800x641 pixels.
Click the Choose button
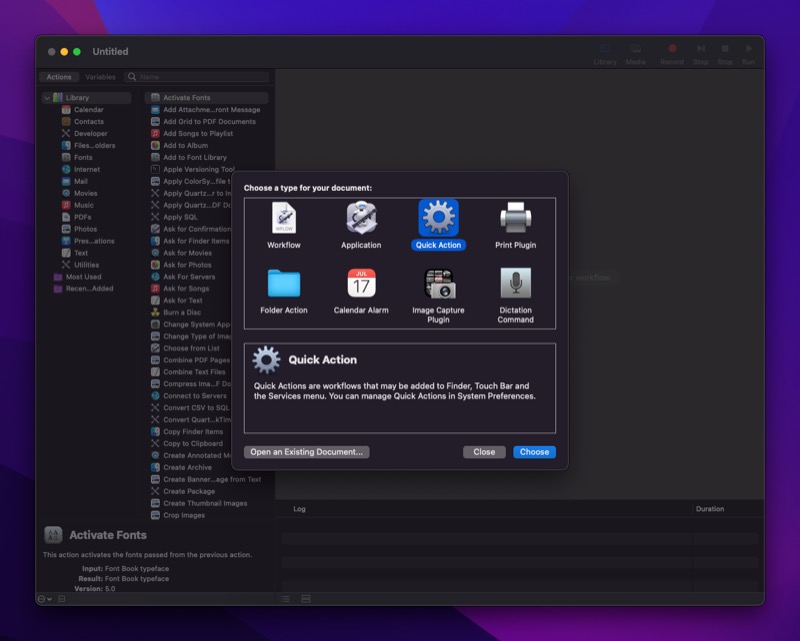point(534,452)
